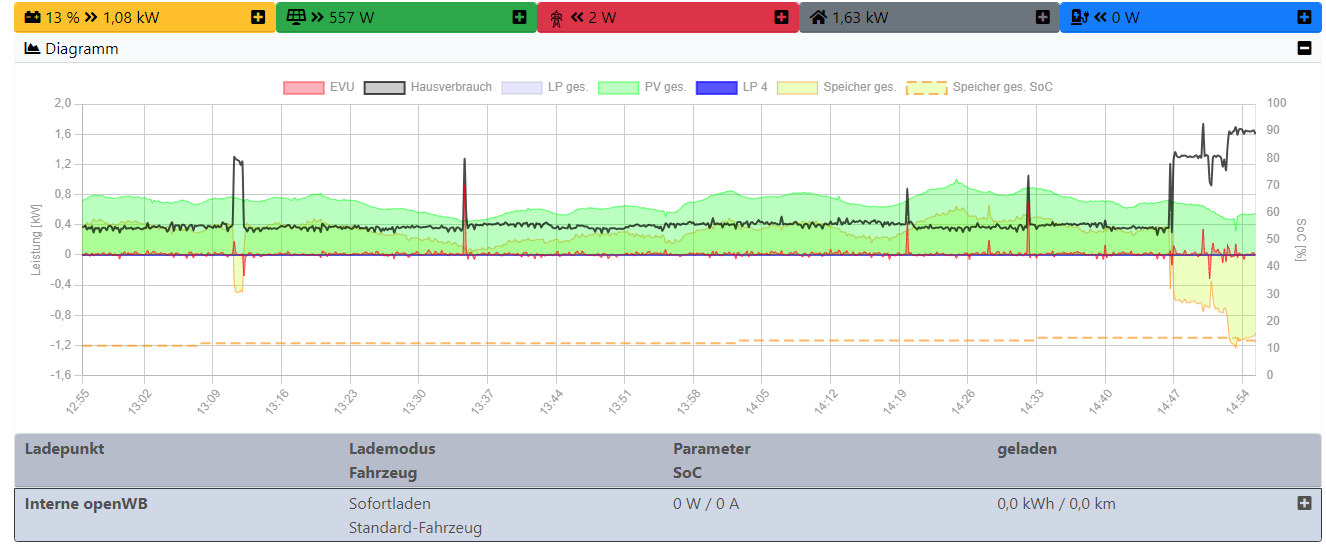
Task: Click the charging station icon in blue panel
Action: [1079, 17]
